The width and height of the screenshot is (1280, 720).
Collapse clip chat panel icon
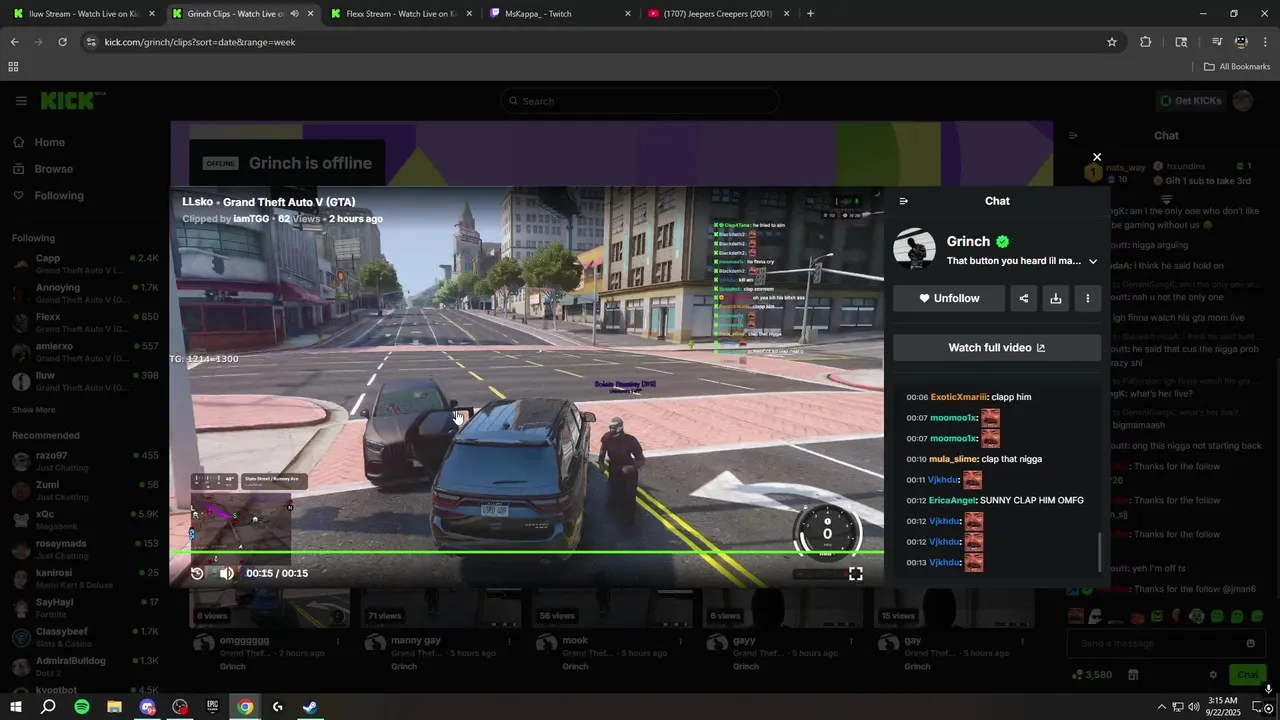904,201
